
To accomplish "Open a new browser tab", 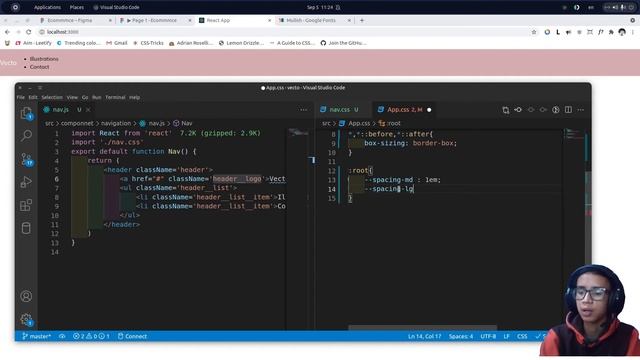I will point(362,20).
